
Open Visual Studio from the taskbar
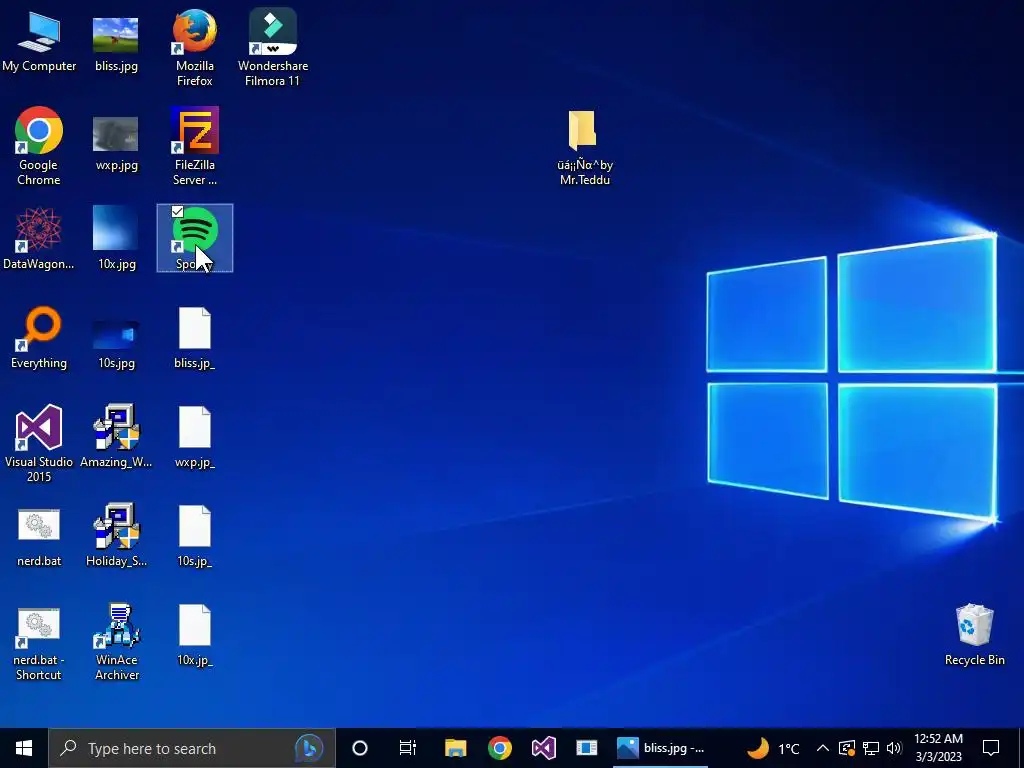(543, 748)
